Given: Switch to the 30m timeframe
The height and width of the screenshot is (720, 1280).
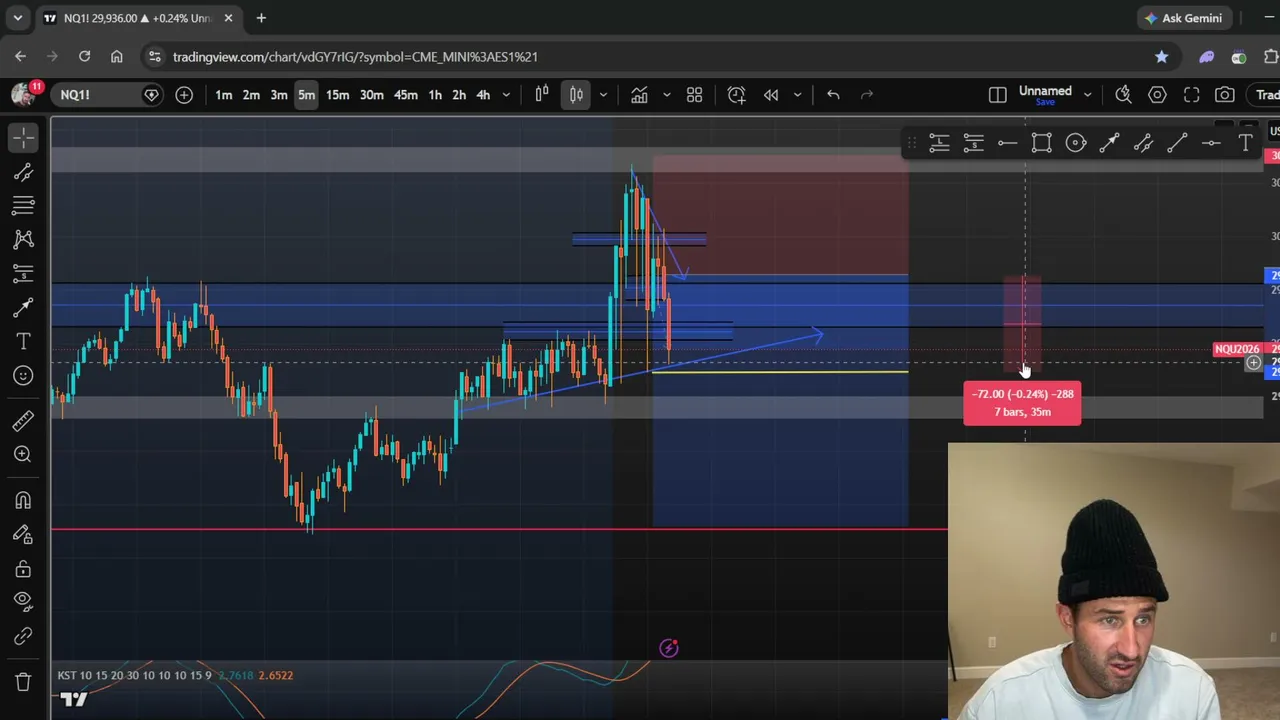Looking at the screenshot, I should coord(371,95).
